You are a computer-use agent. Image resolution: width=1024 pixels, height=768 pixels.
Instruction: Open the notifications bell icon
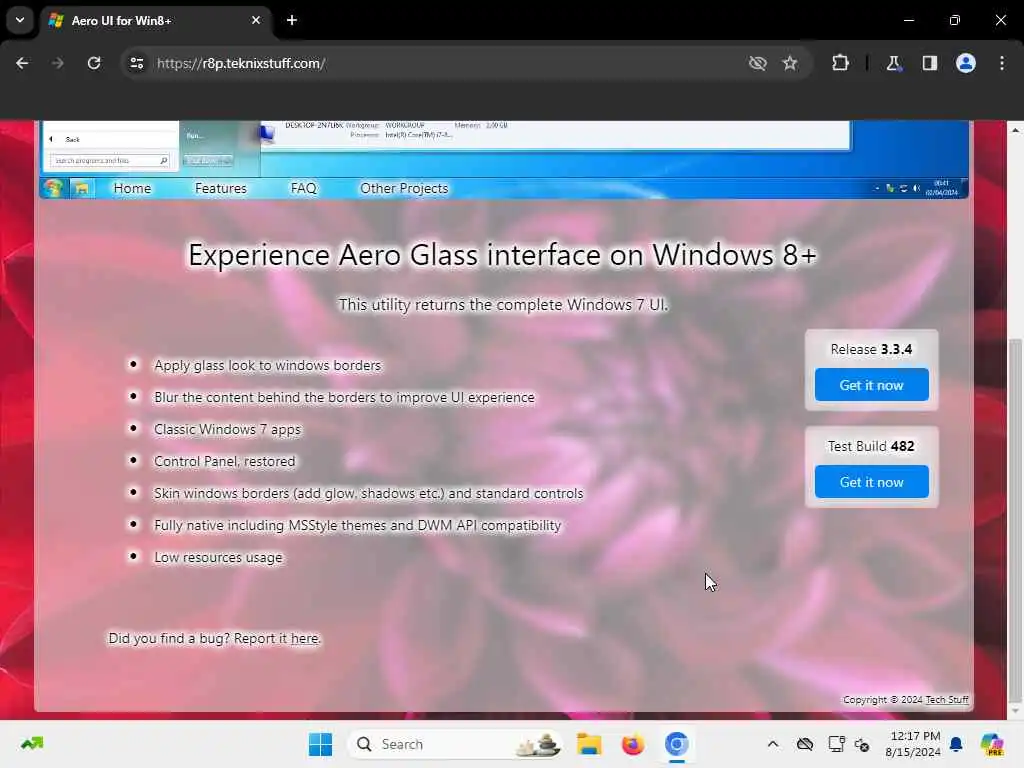[956, 744]
